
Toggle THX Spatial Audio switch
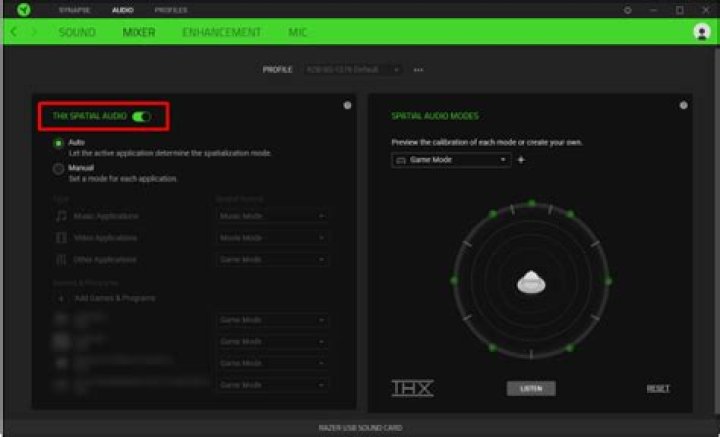tap(141, 117)
